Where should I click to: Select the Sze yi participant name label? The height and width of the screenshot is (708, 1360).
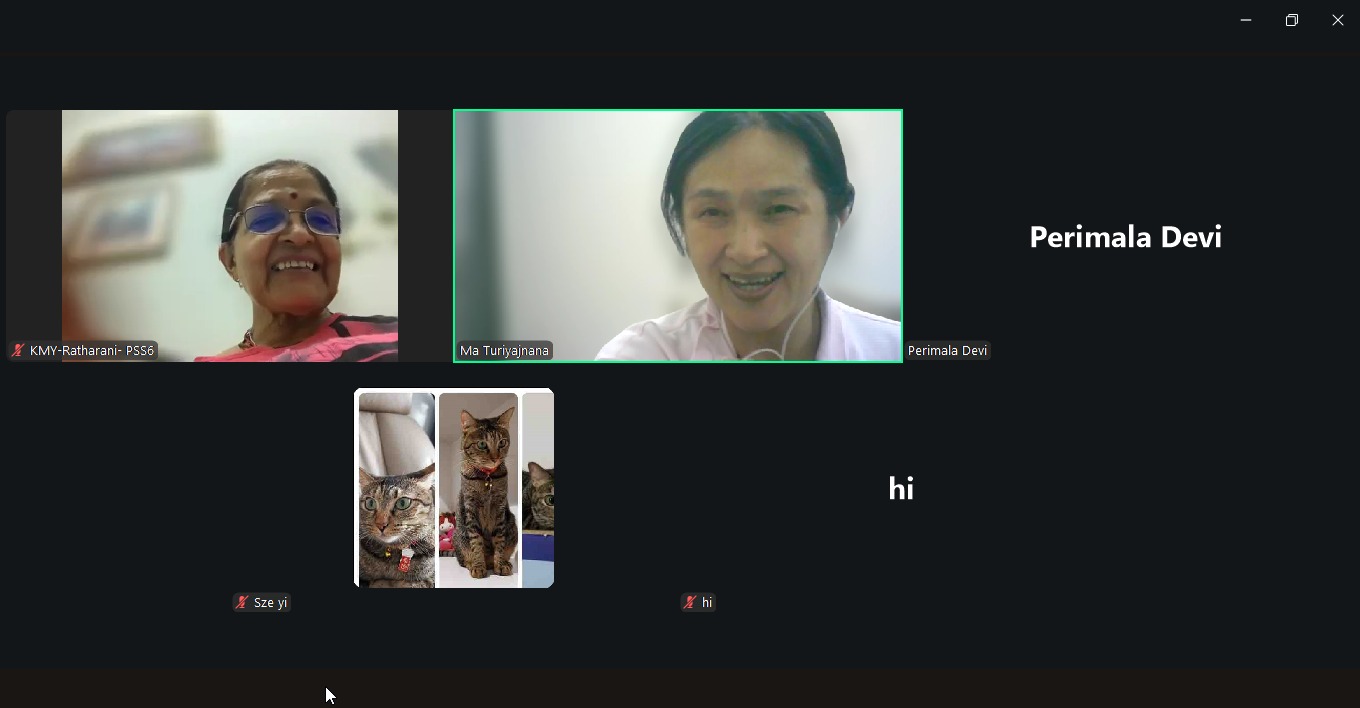click(270, 603)
